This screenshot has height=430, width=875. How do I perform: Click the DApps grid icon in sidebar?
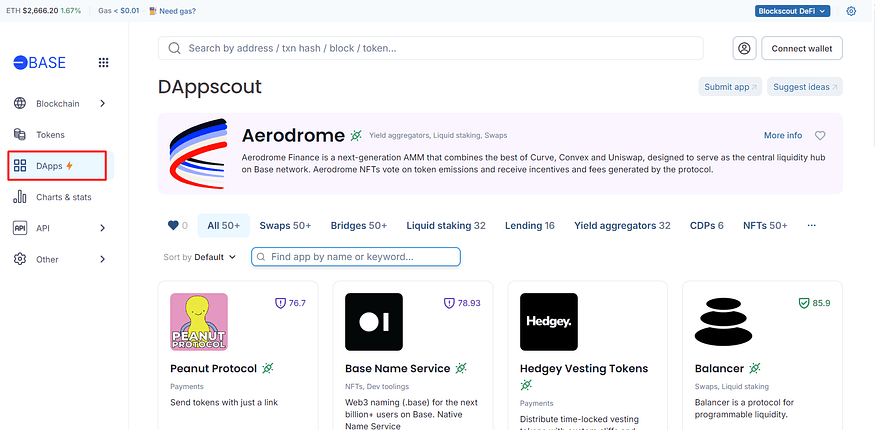point(20,166)
